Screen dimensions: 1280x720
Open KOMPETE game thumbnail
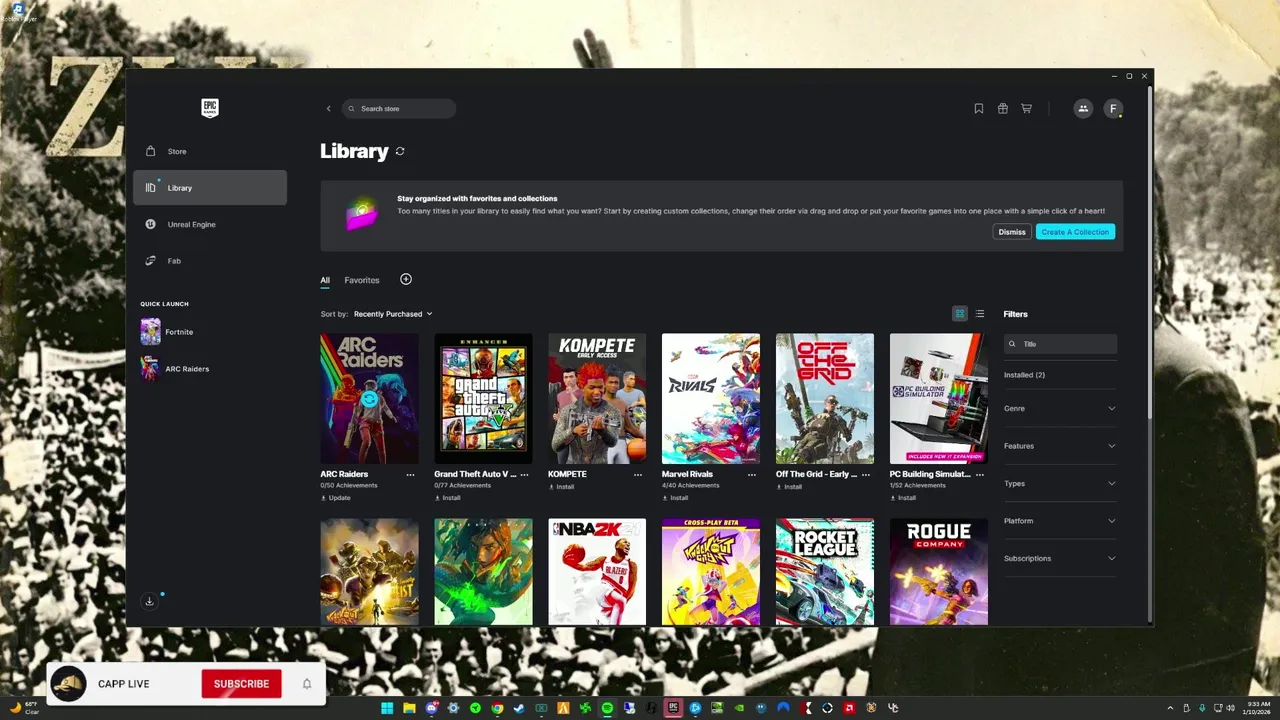tap(597, 398)
